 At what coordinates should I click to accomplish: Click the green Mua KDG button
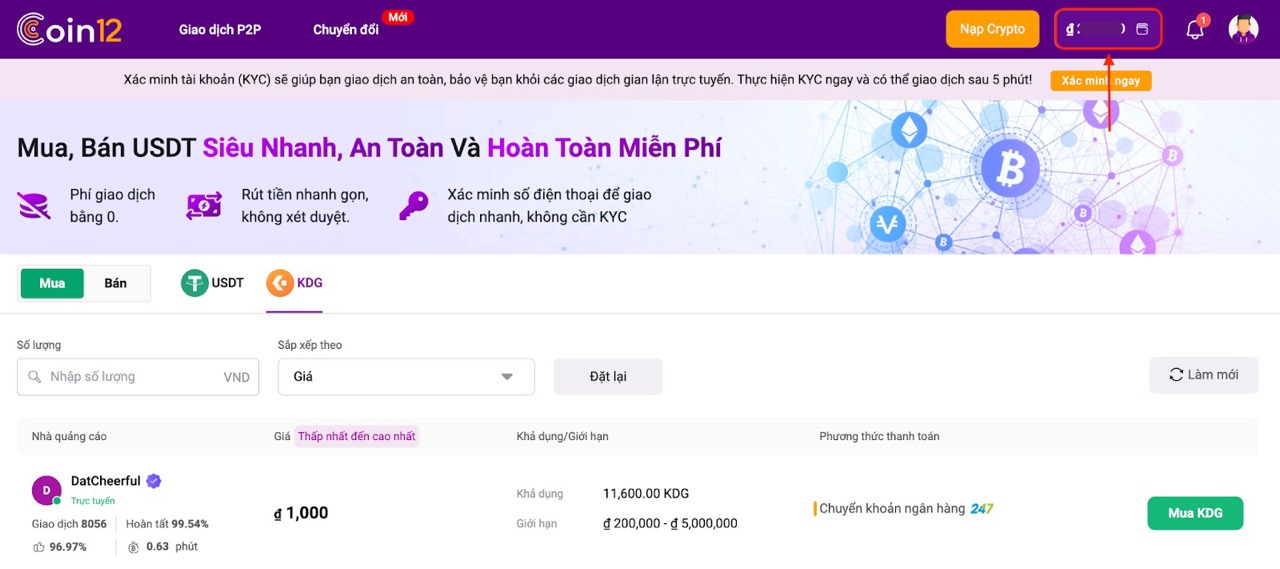pyautogui.click(x=1195, y=513)
